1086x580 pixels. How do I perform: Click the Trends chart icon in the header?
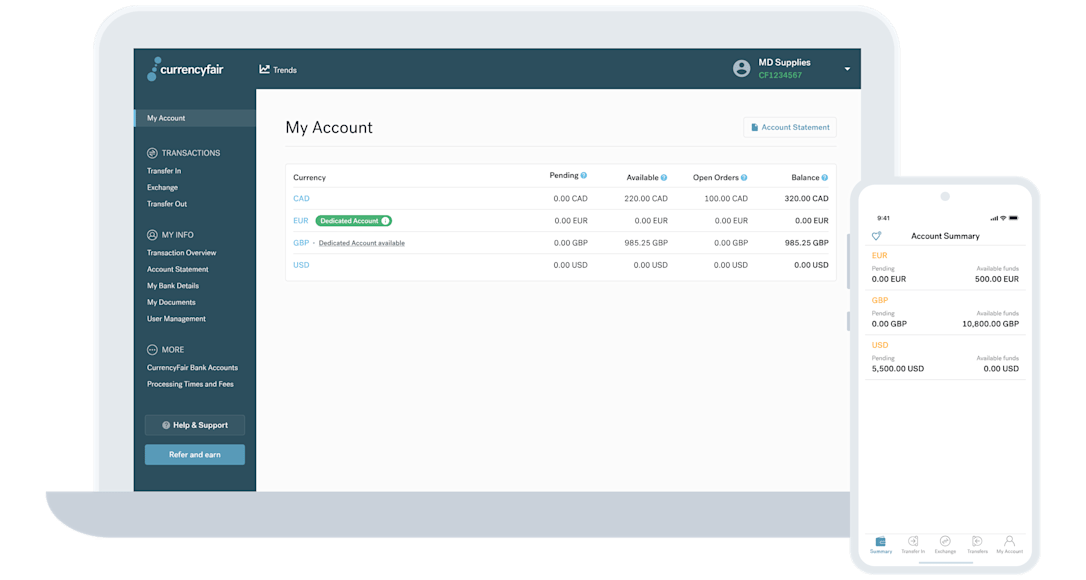(x=263, y=69)
